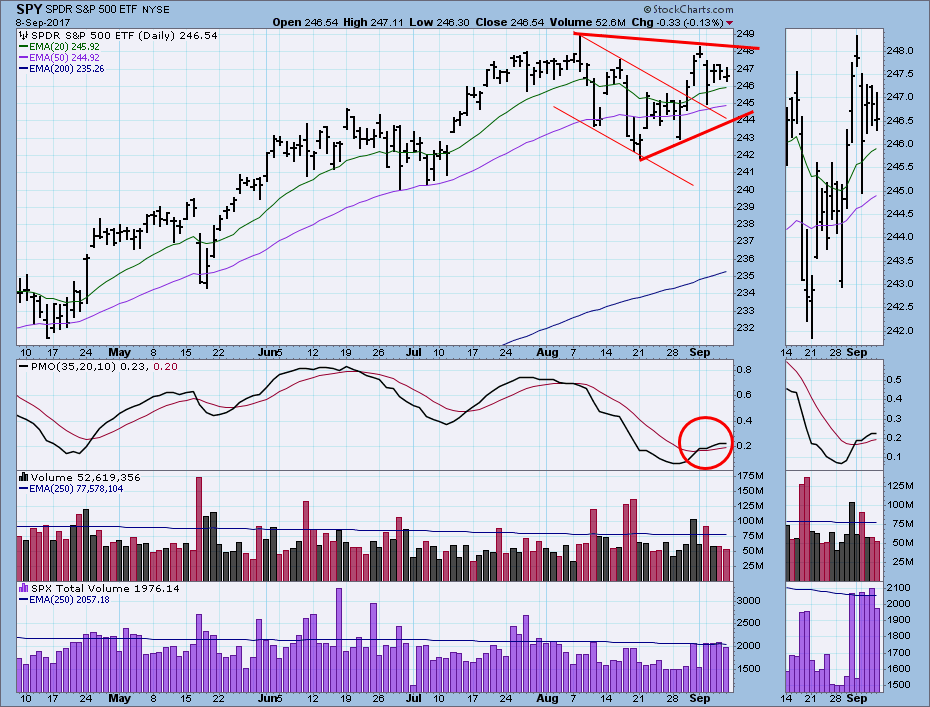Click the candlestick icon beside SPDR legend
930x707 pixels.
tap(23, 35)
